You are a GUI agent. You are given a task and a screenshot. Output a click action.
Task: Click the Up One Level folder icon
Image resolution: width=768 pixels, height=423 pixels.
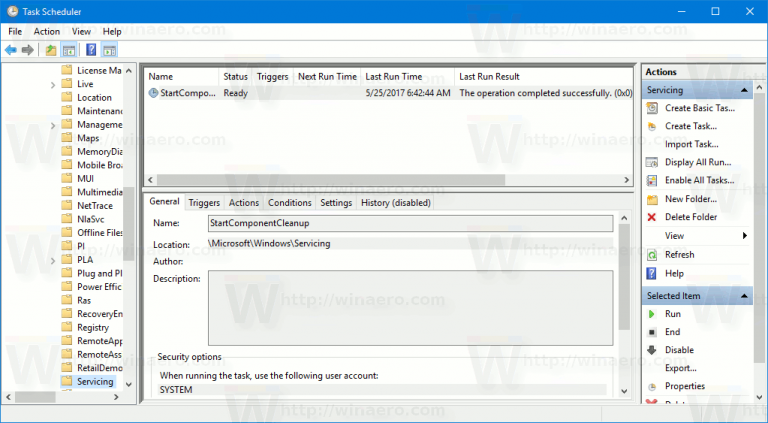click(x=51, y=50)
